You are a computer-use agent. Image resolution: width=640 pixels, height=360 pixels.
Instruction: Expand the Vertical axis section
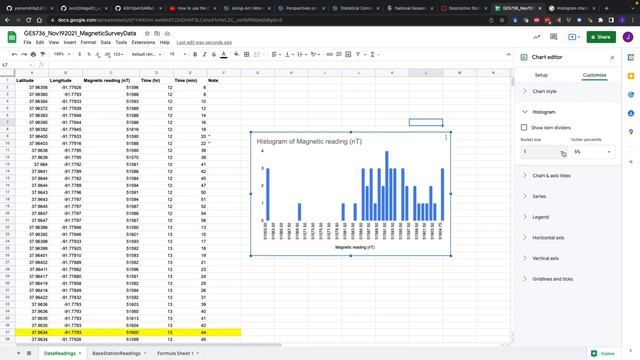[568, 258]
